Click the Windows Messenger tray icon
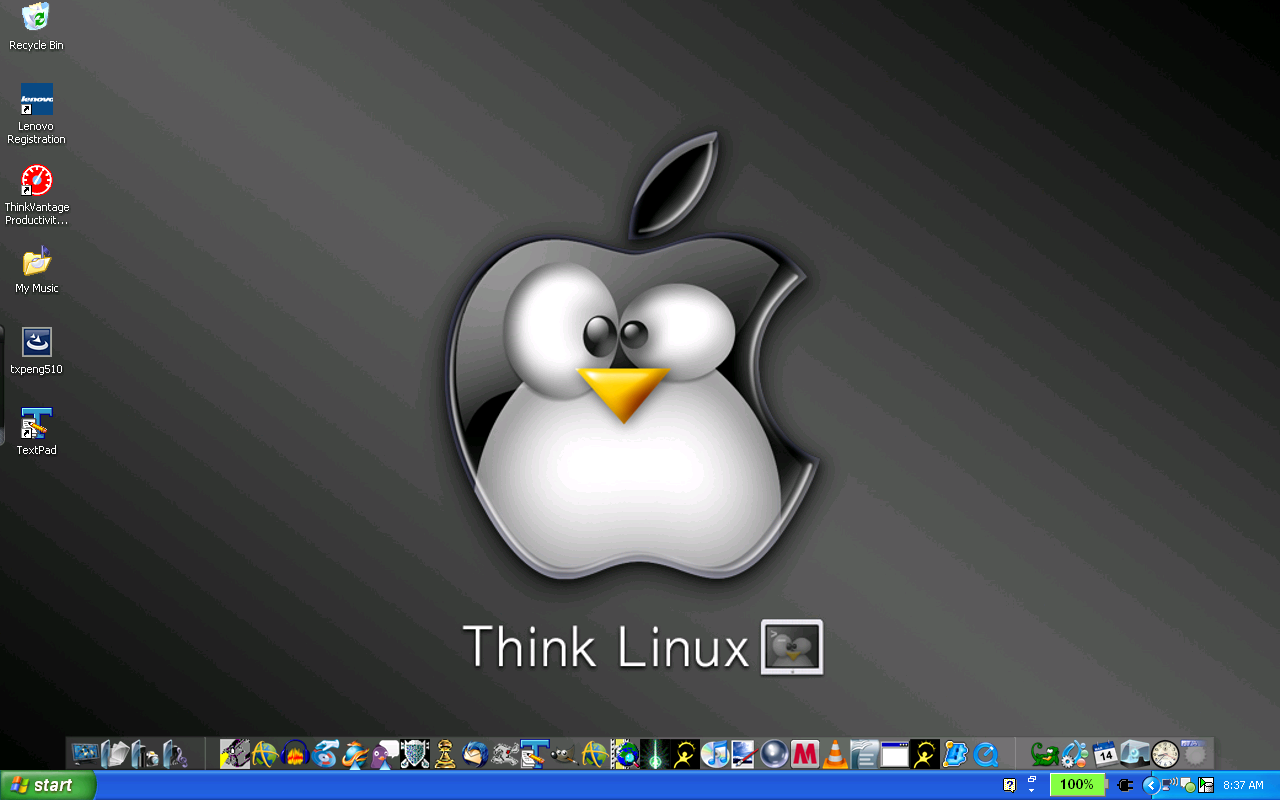Image resolution: width=1280 pixels, height=800 pixels. [x=1188, y=785]
